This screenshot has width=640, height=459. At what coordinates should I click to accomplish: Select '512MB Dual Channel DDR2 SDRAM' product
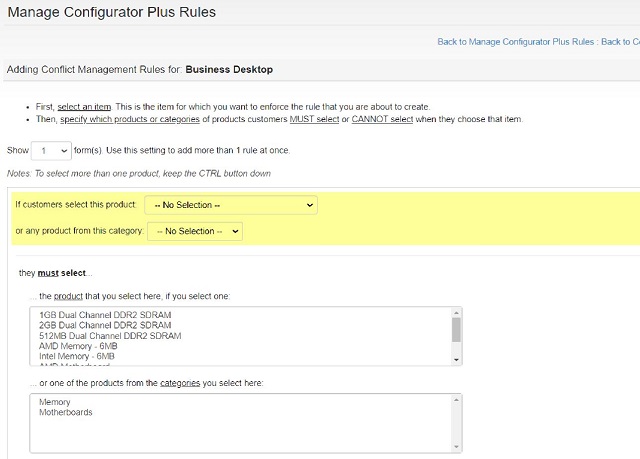(x=110, y=336)
